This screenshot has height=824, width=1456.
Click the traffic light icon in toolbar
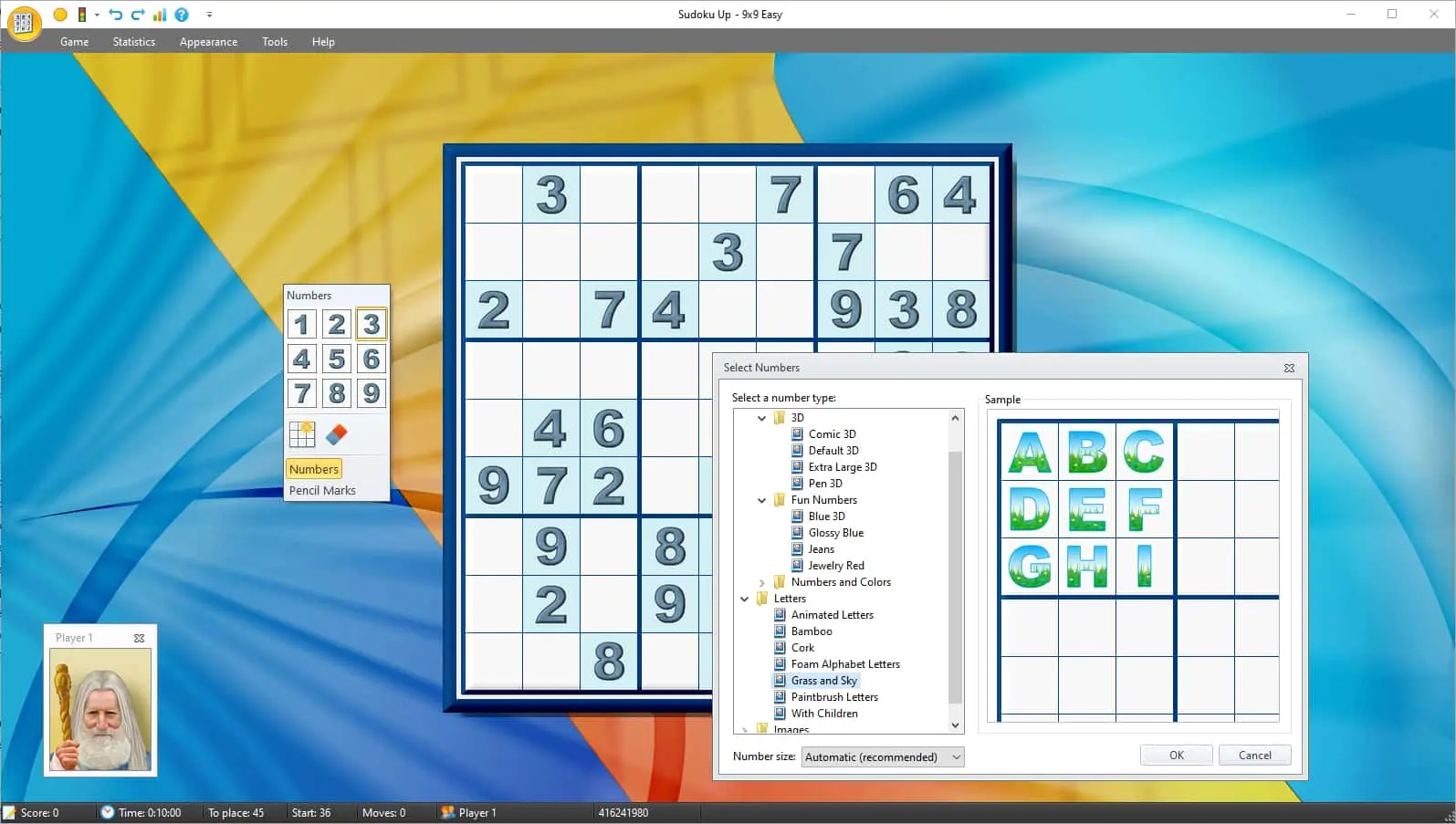[x=82, y=15]
